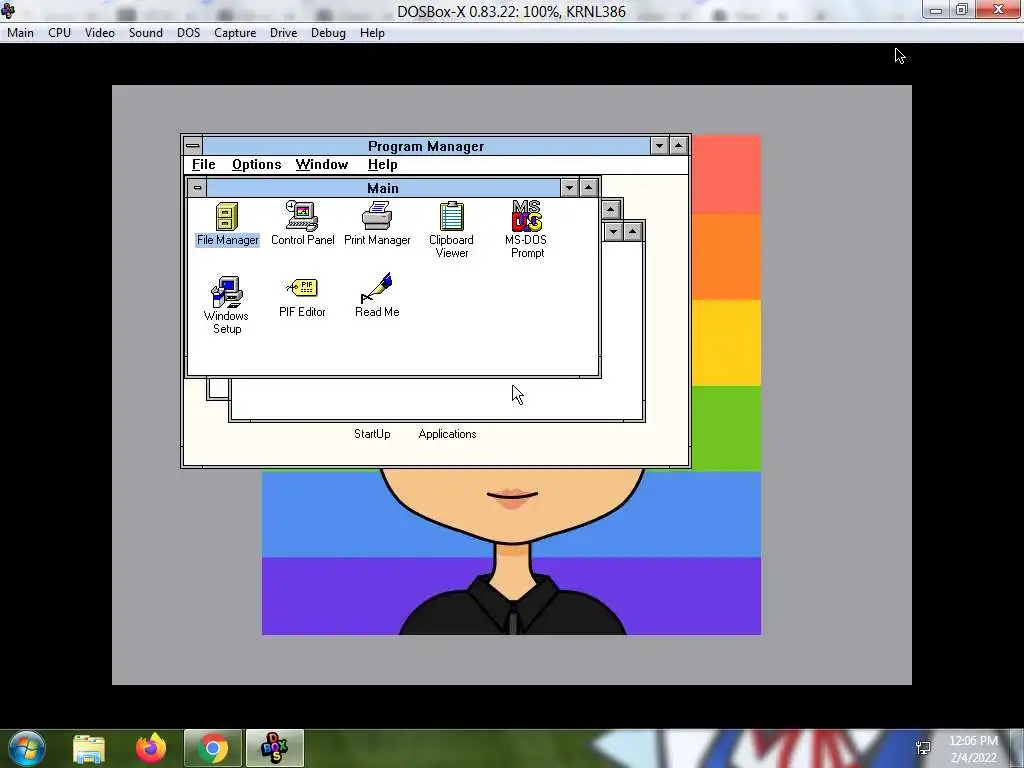Minimize the Main group window
This screenshot has height=768, width=1024.
click(569, 188)
